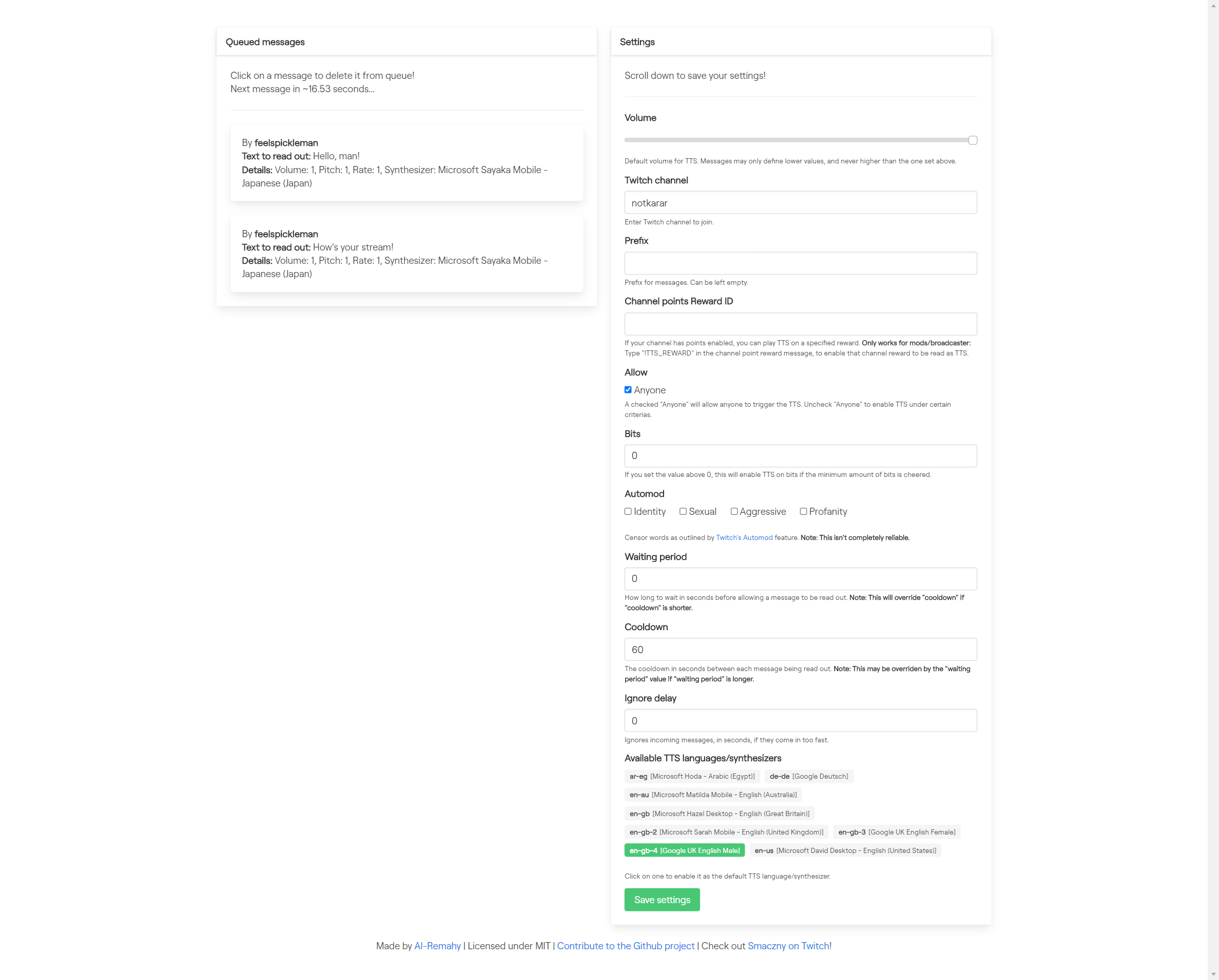The height and width of the screenshot is (980, 1219).
Task: Enable the Profanity automod filter
Action: [x=803, y=511]
